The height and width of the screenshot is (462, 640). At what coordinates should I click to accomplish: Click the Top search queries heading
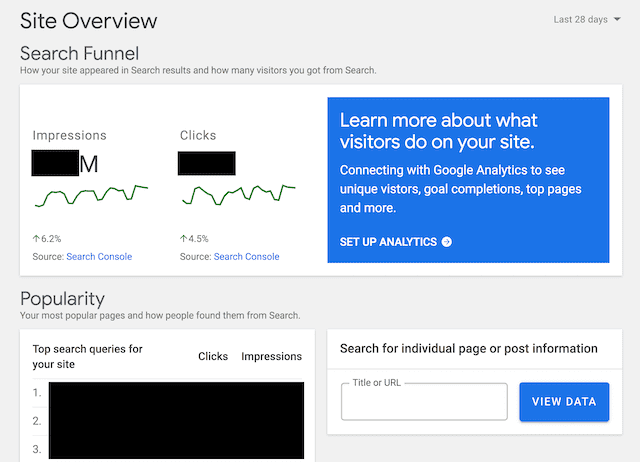coord(88,356)
